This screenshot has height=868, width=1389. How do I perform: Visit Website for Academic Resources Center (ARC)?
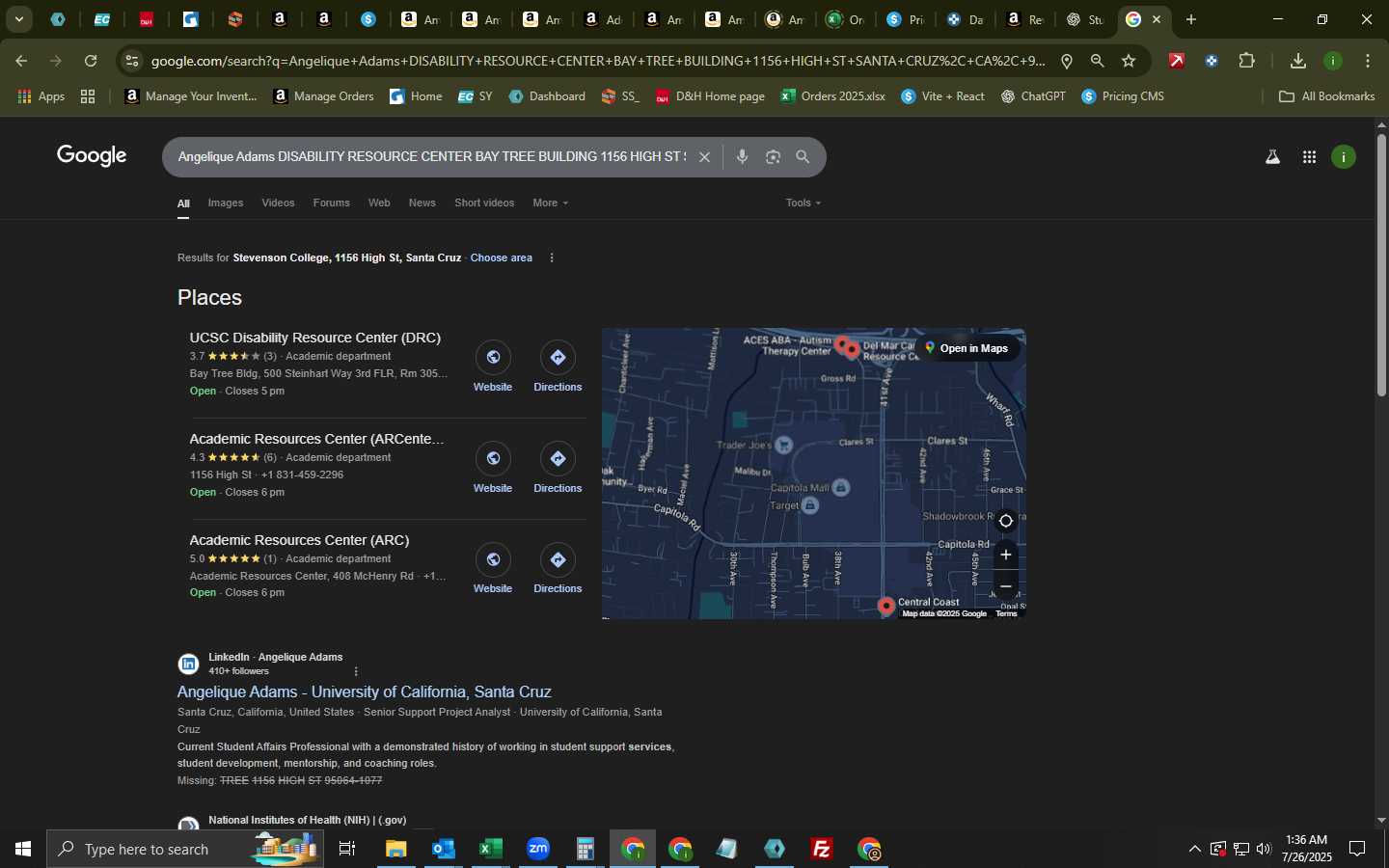pyautogui.click(x=493, y=569)
